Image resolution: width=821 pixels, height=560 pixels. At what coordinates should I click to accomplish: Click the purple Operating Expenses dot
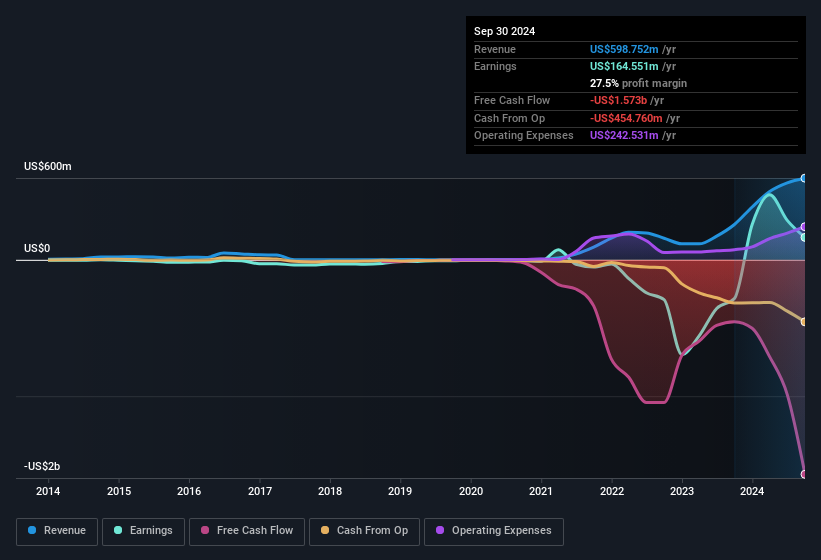pyautogui.click(x=440, y=531)
